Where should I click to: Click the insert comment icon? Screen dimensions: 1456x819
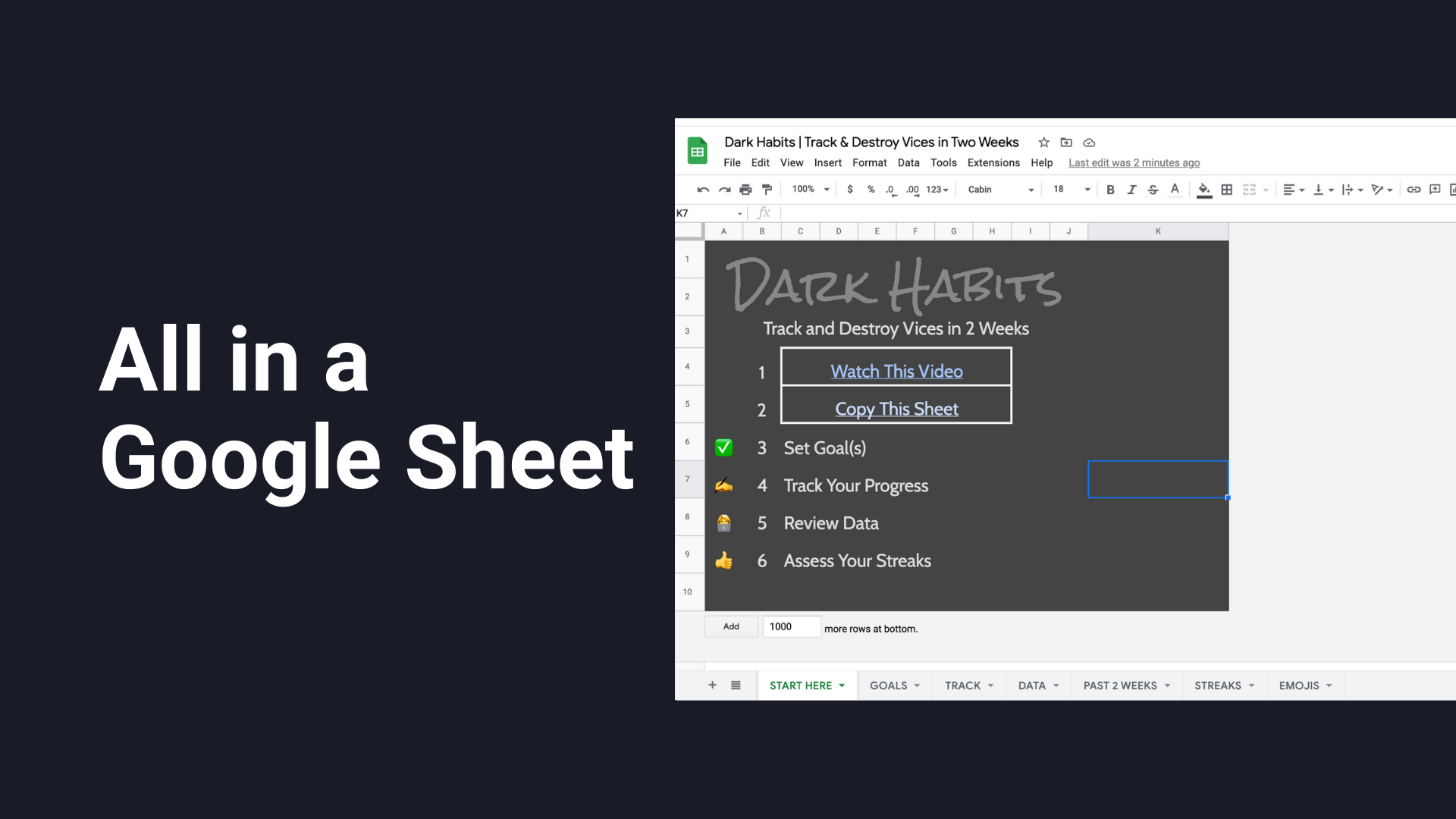click(x=1435, y=190)
